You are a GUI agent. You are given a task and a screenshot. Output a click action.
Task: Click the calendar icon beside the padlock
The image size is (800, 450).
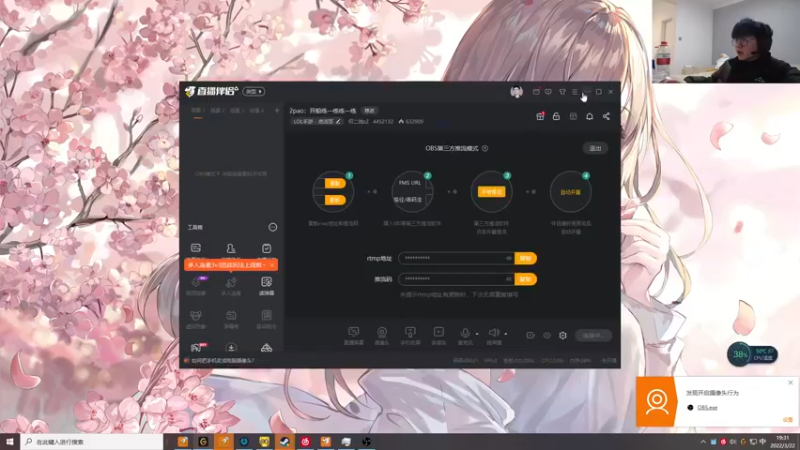coord(573,116)
